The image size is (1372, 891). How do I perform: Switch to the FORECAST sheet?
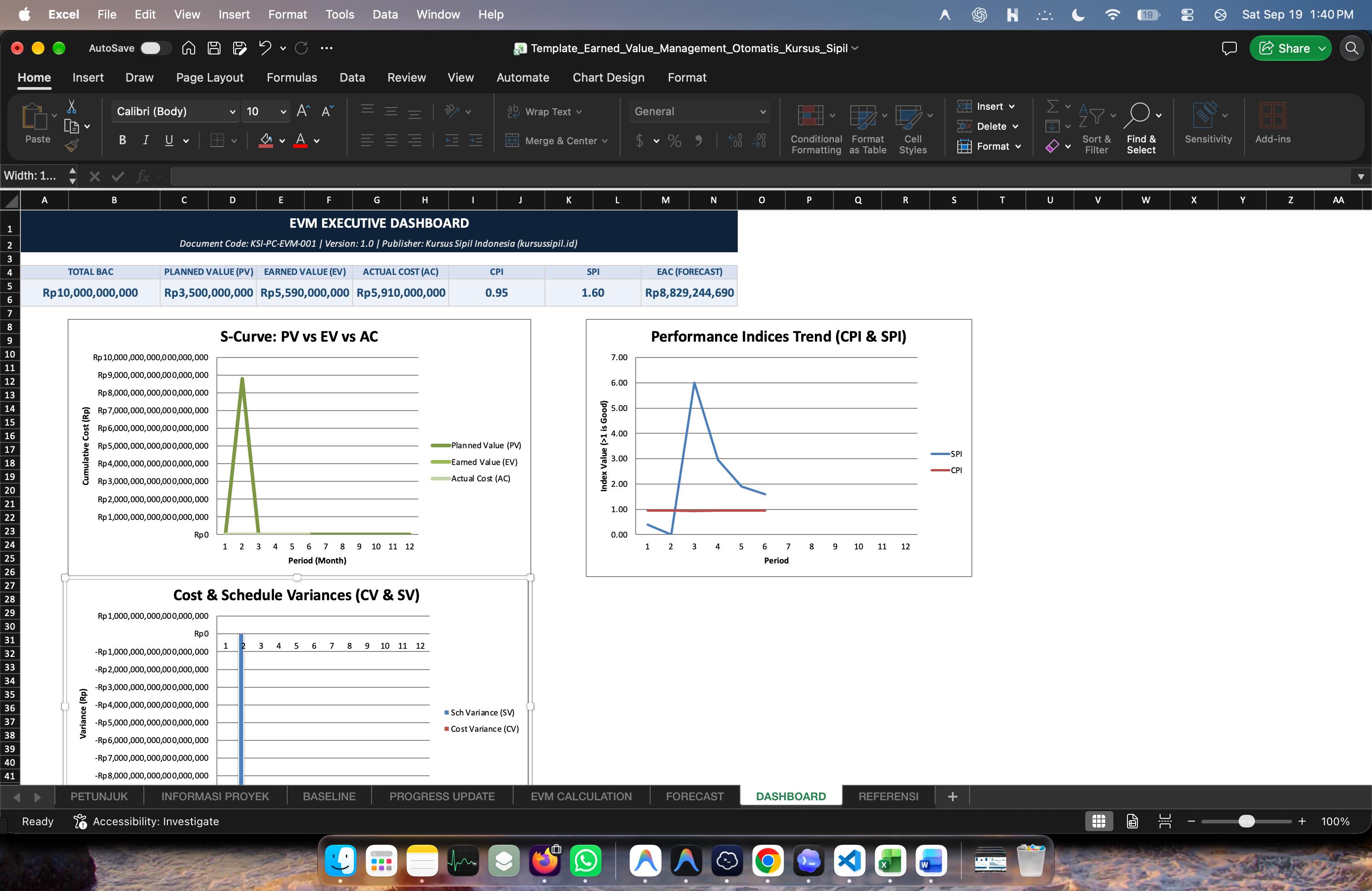tap(695, 796)
